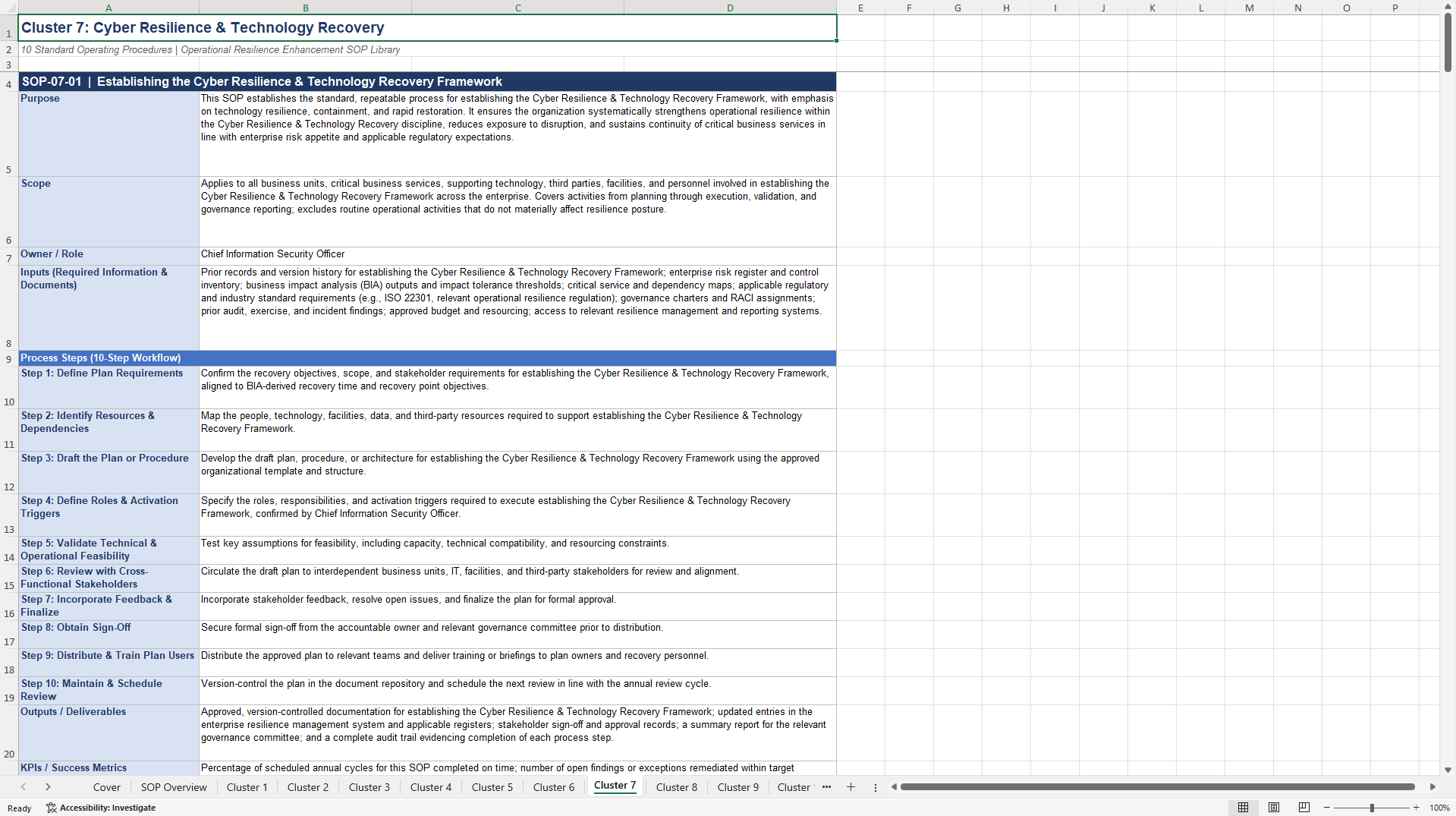Click the Select All corner button

(x=9, y=8)
